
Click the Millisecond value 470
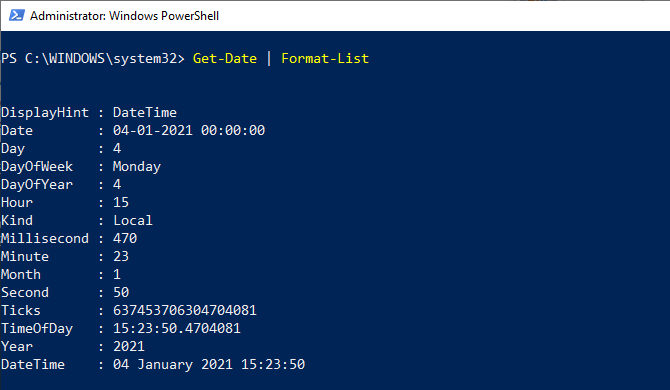pos(125,238)
